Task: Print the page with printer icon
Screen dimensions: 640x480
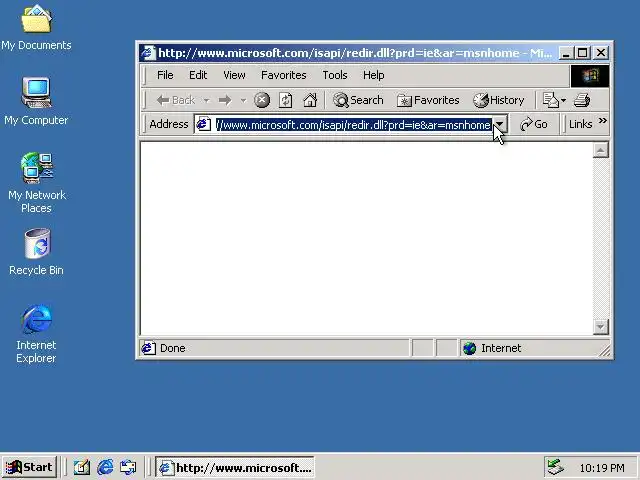Action: click(x=582, y=100)
